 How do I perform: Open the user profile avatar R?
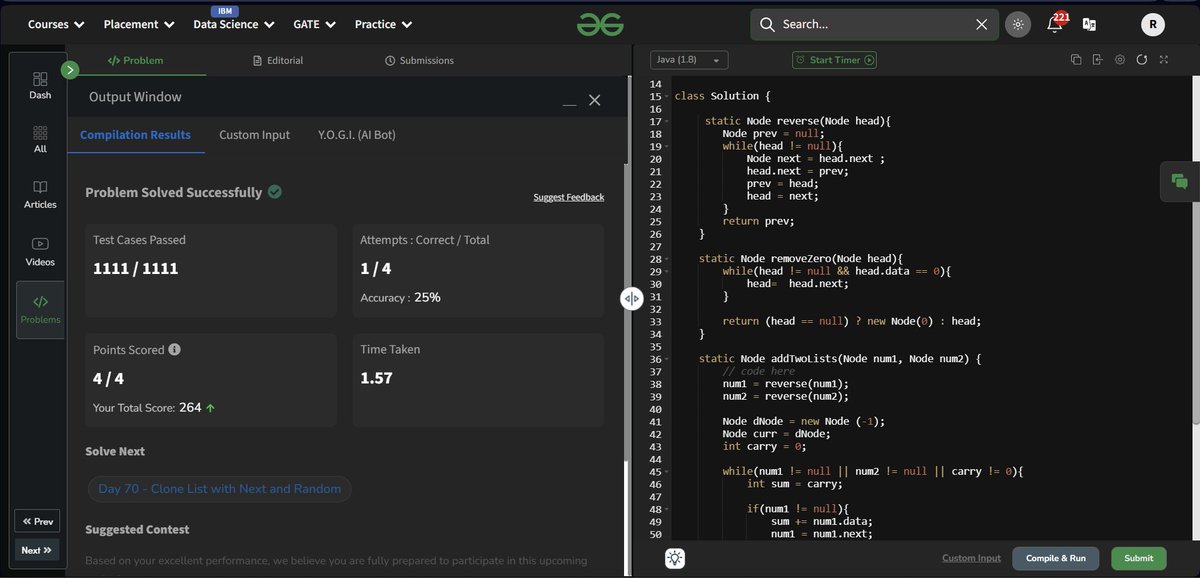pos(1152,25)
